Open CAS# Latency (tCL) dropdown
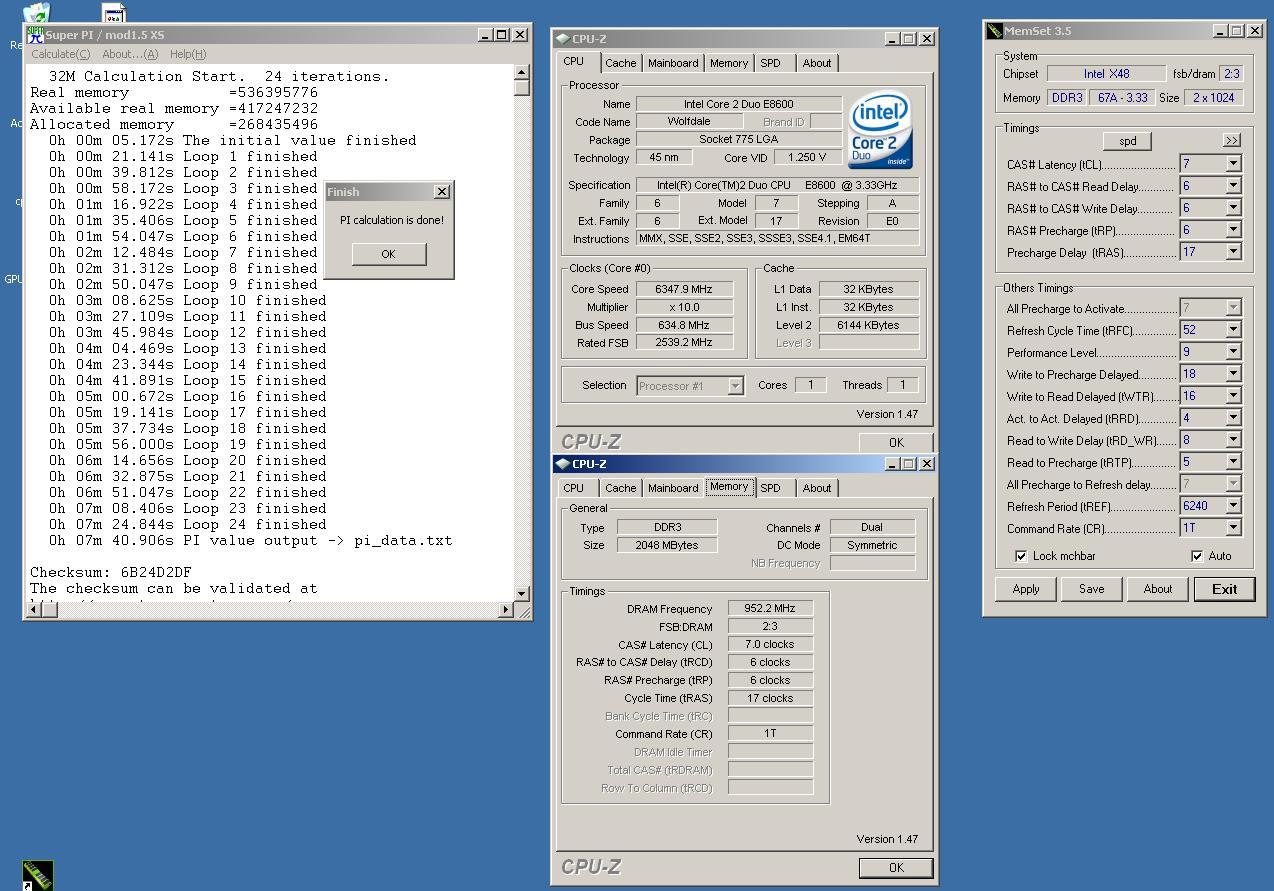The height and width of the screenshot is (891, 1274). point(1233,164)
